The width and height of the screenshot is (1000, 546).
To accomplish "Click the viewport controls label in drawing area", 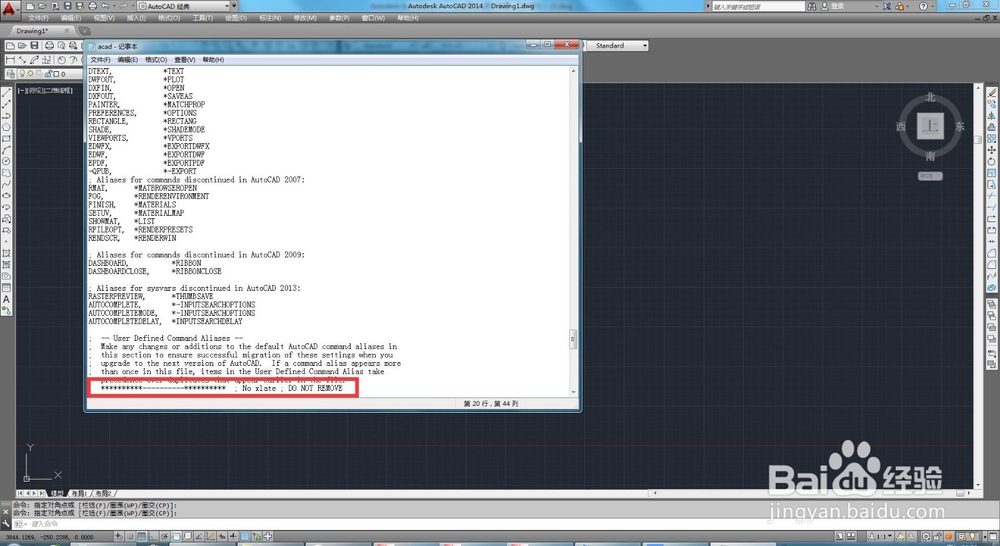I will tap(45, 91).
